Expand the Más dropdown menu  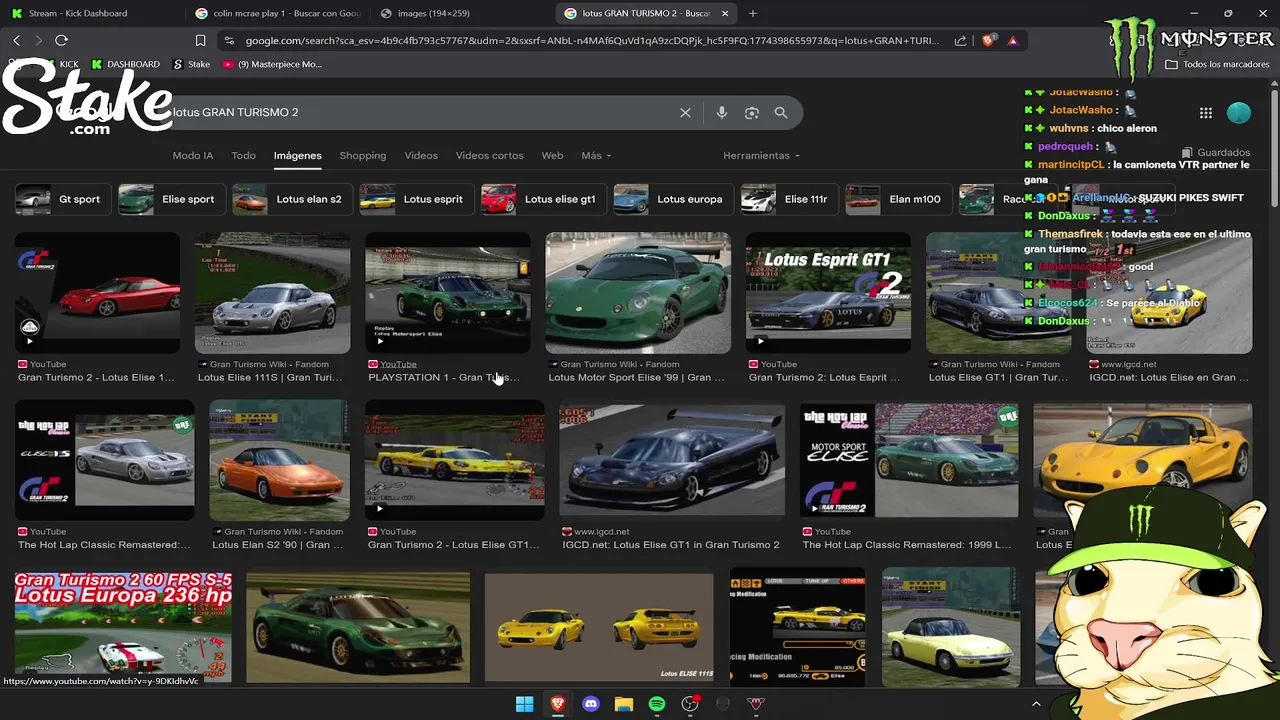[596, 155]
